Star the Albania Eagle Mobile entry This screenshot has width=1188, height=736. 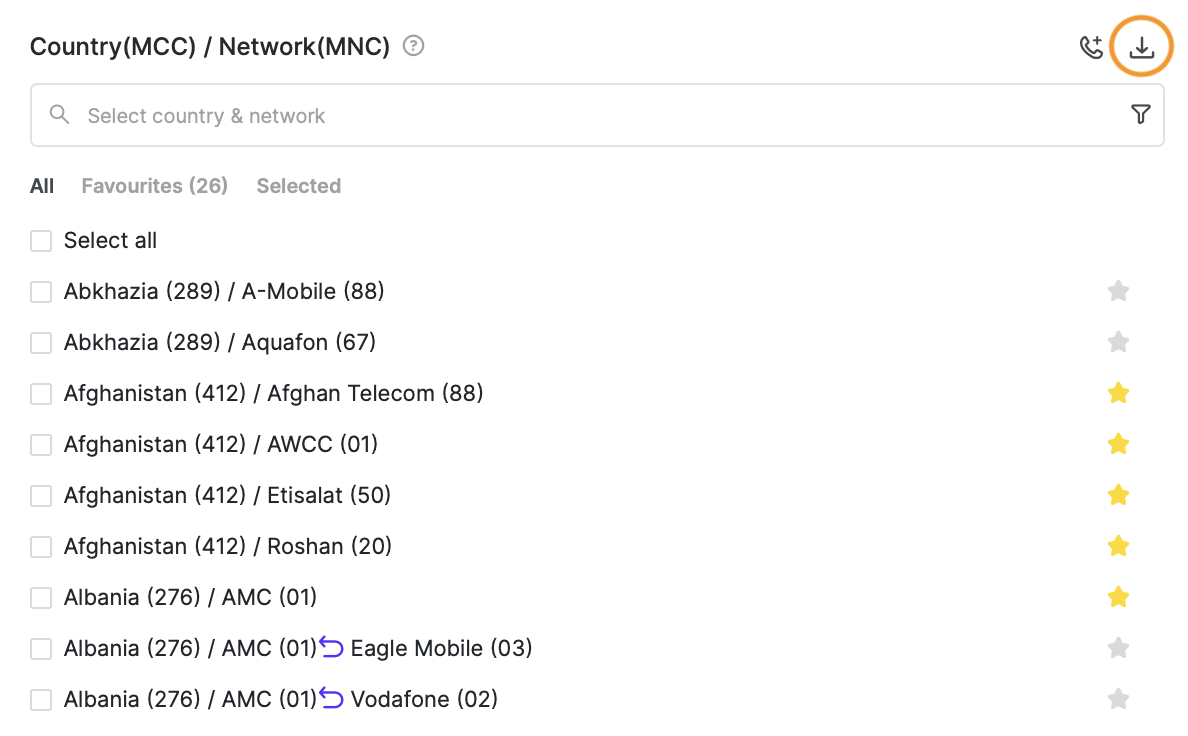(x=1118, y=648)
